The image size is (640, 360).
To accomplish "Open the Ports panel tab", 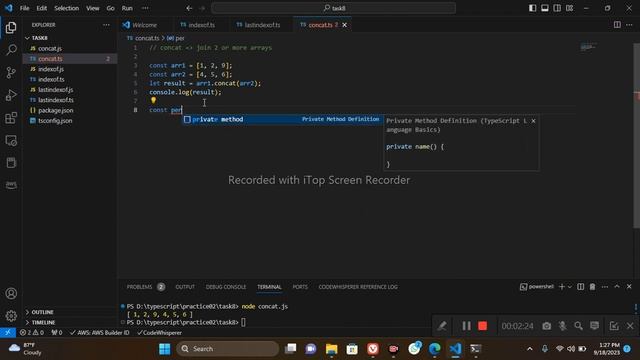I will click(x=300, y=287).
